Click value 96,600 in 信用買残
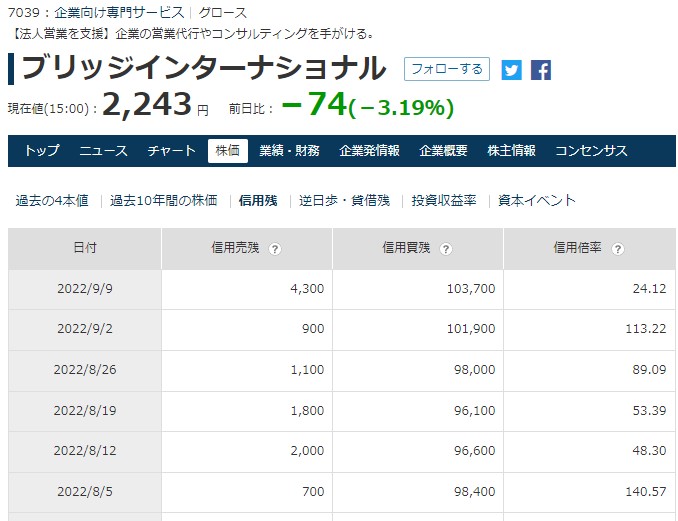The width and height of the screenshot is (678, 521). (474, 451)
